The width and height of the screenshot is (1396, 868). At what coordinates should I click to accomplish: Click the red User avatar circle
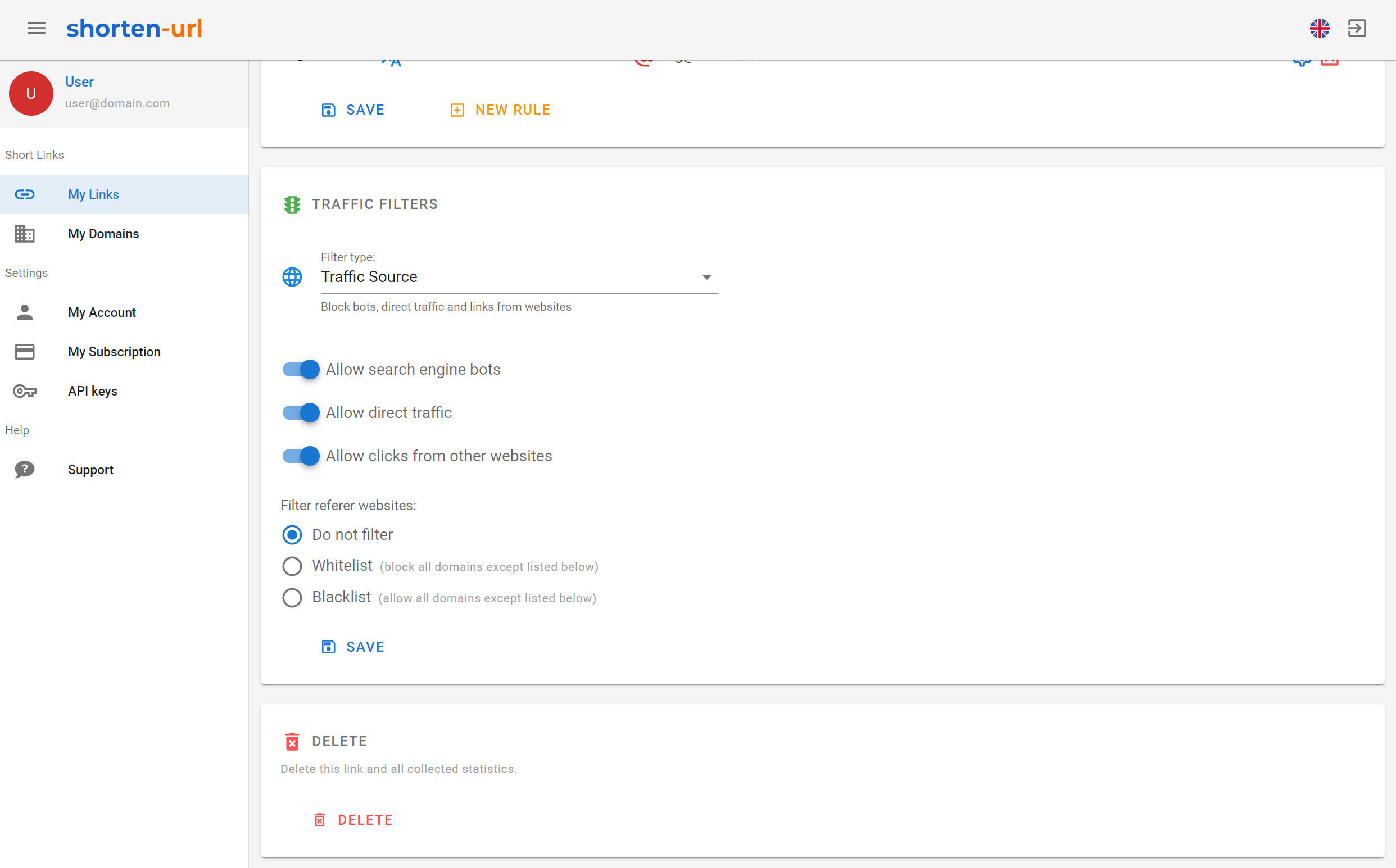(31, 93)
